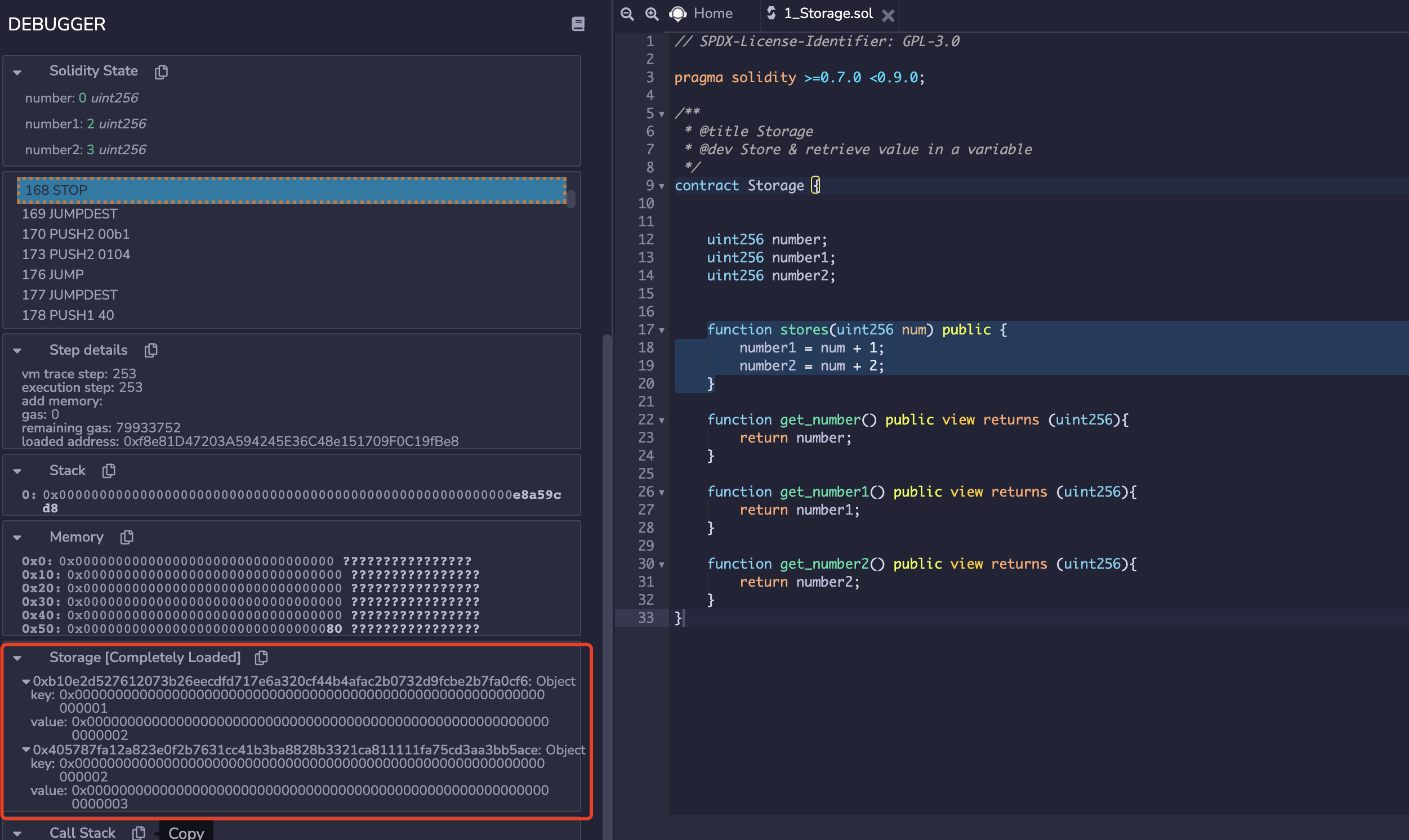The image size is (1409, 840).
Task: Collapse the 0xb10e2d52... storage object
Action: pos(26,681)
